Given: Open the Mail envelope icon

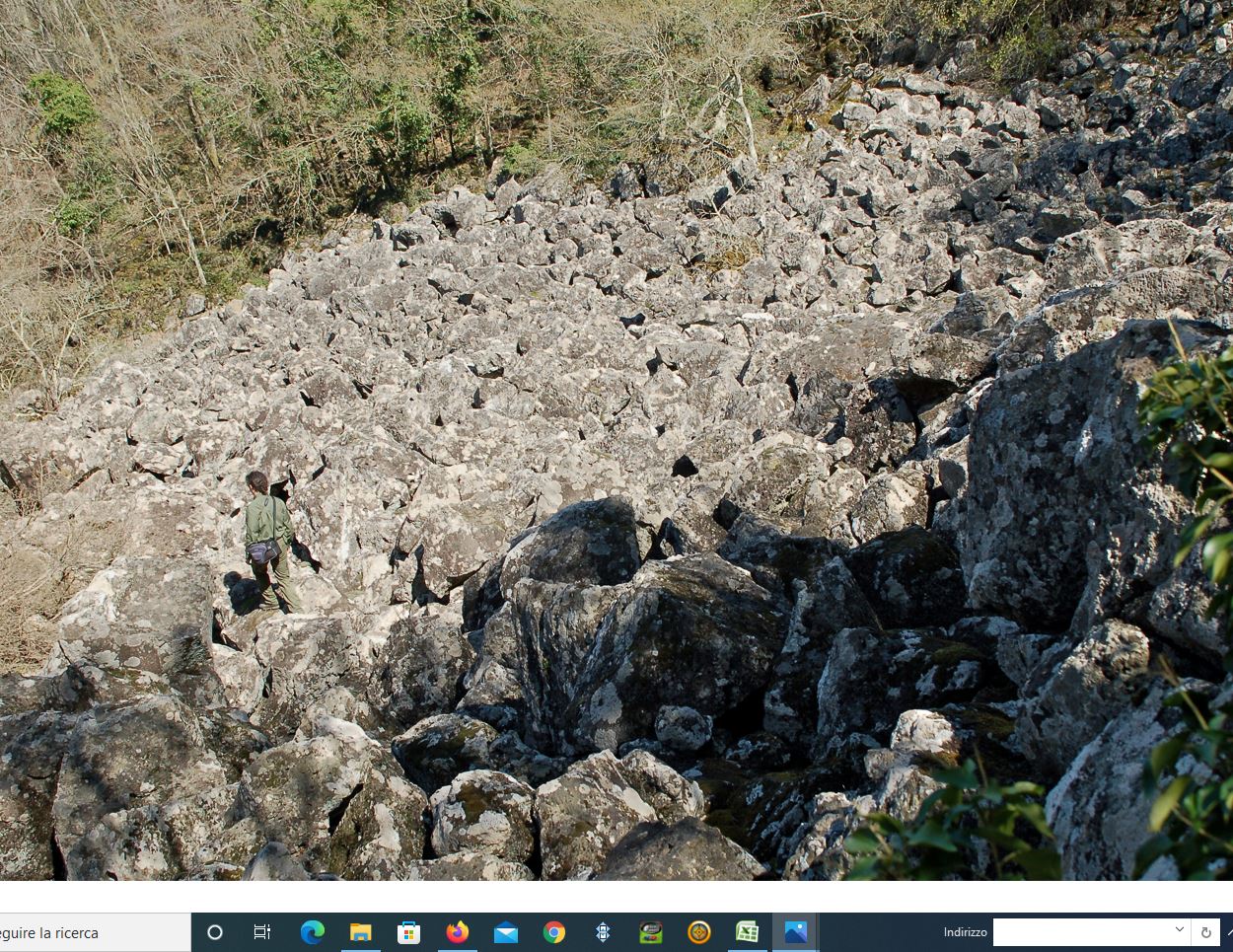Looking at the screenshot, I should [x=505, y=932].
